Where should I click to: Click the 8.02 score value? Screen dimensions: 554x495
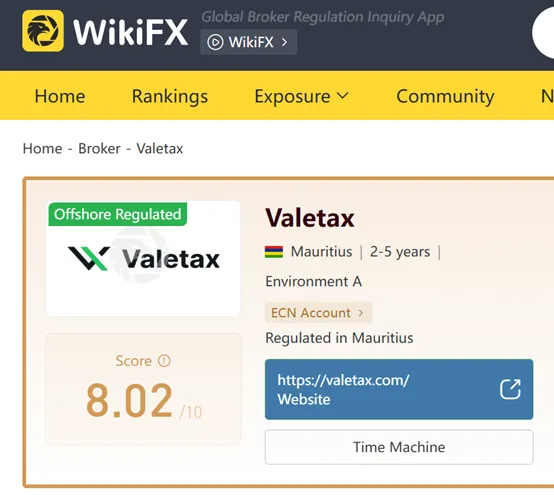129,400
